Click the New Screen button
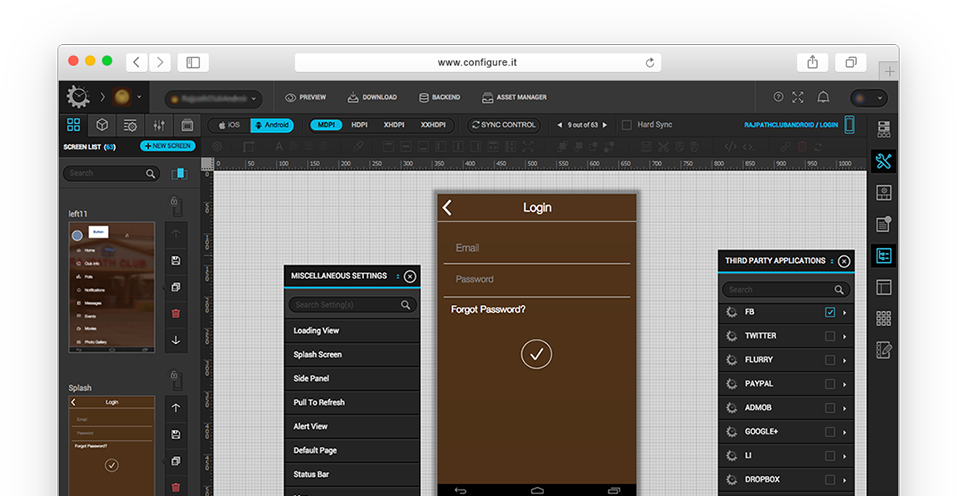957x496 pixels. point(168,146)
